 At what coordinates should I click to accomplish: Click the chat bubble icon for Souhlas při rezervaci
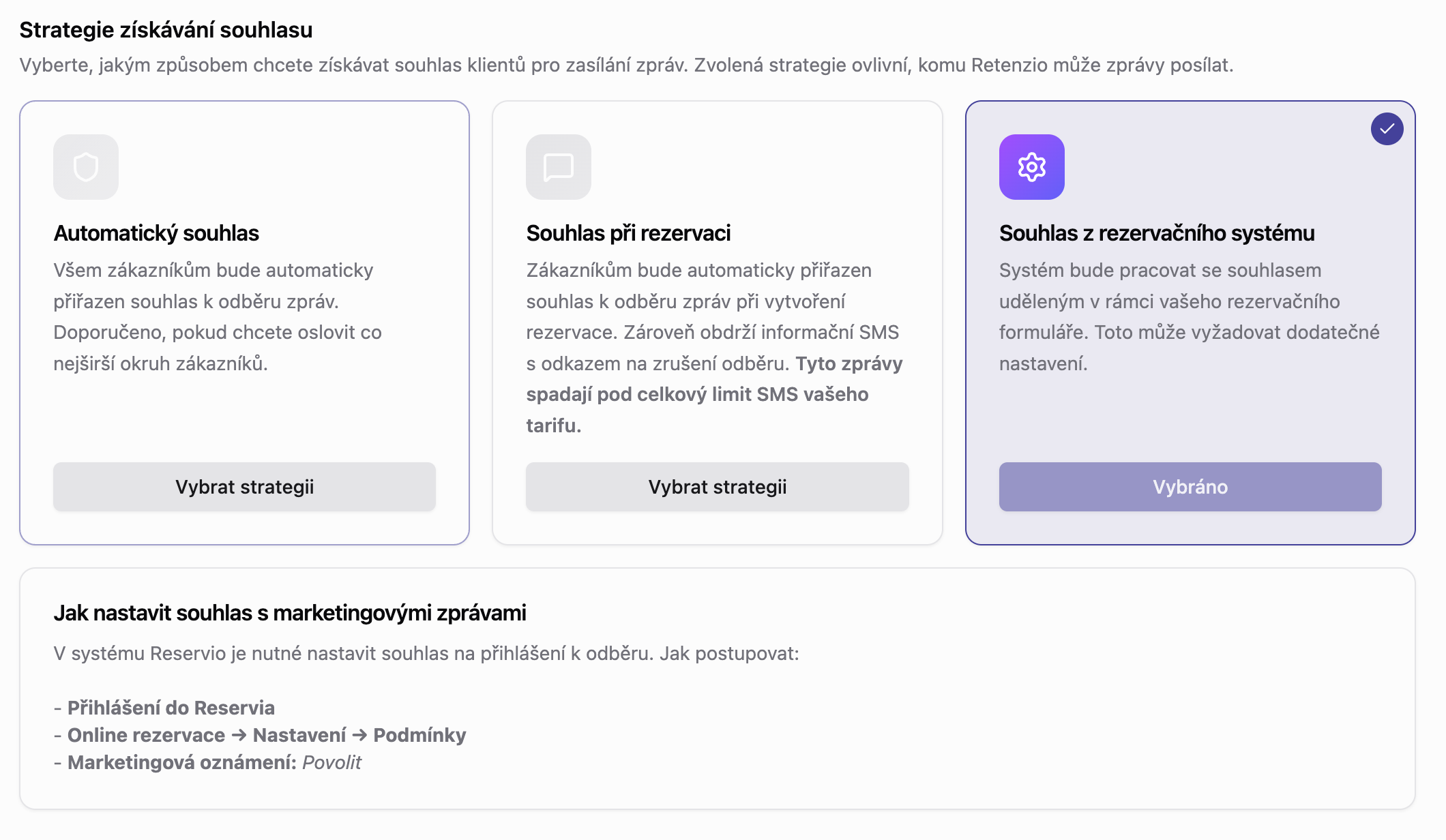(558, 167)
